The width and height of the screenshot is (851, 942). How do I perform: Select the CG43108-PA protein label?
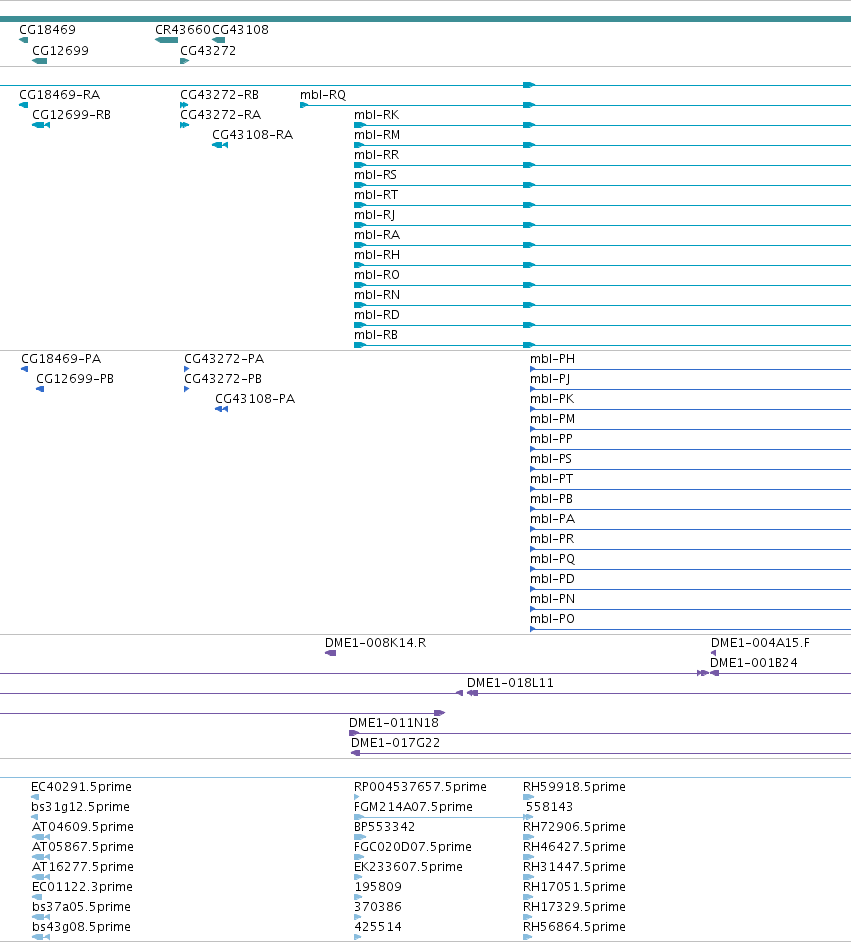[x=255, y=398]
